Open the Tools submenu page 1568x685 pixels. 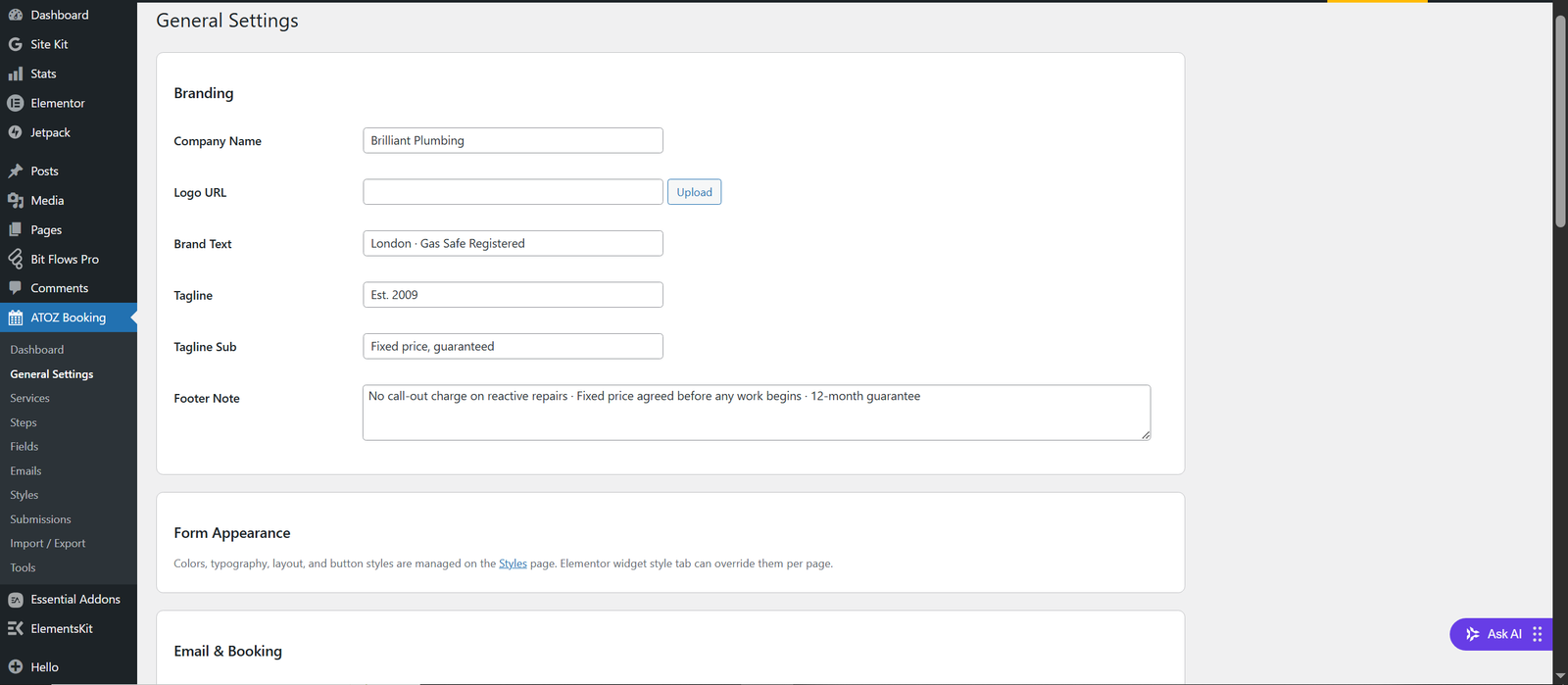tap(23, 567)
